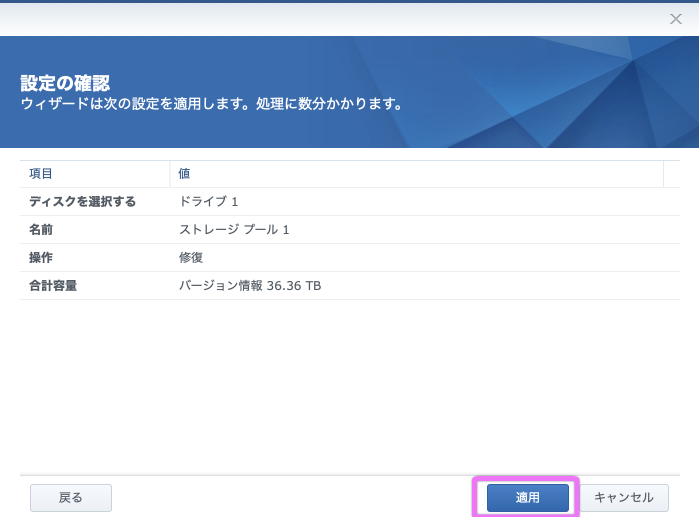Click the 設定の確認 heading
The height and width of the screenshot is (517, 699).
(65, 83)
